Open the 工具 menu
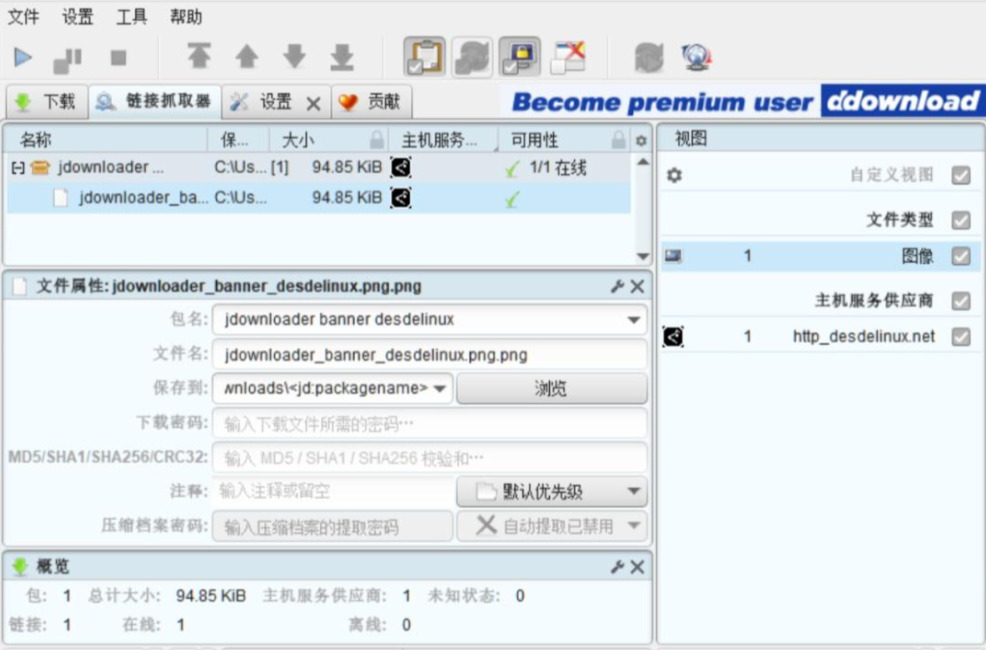The image size is (986, 650). [x=132, y=16]
